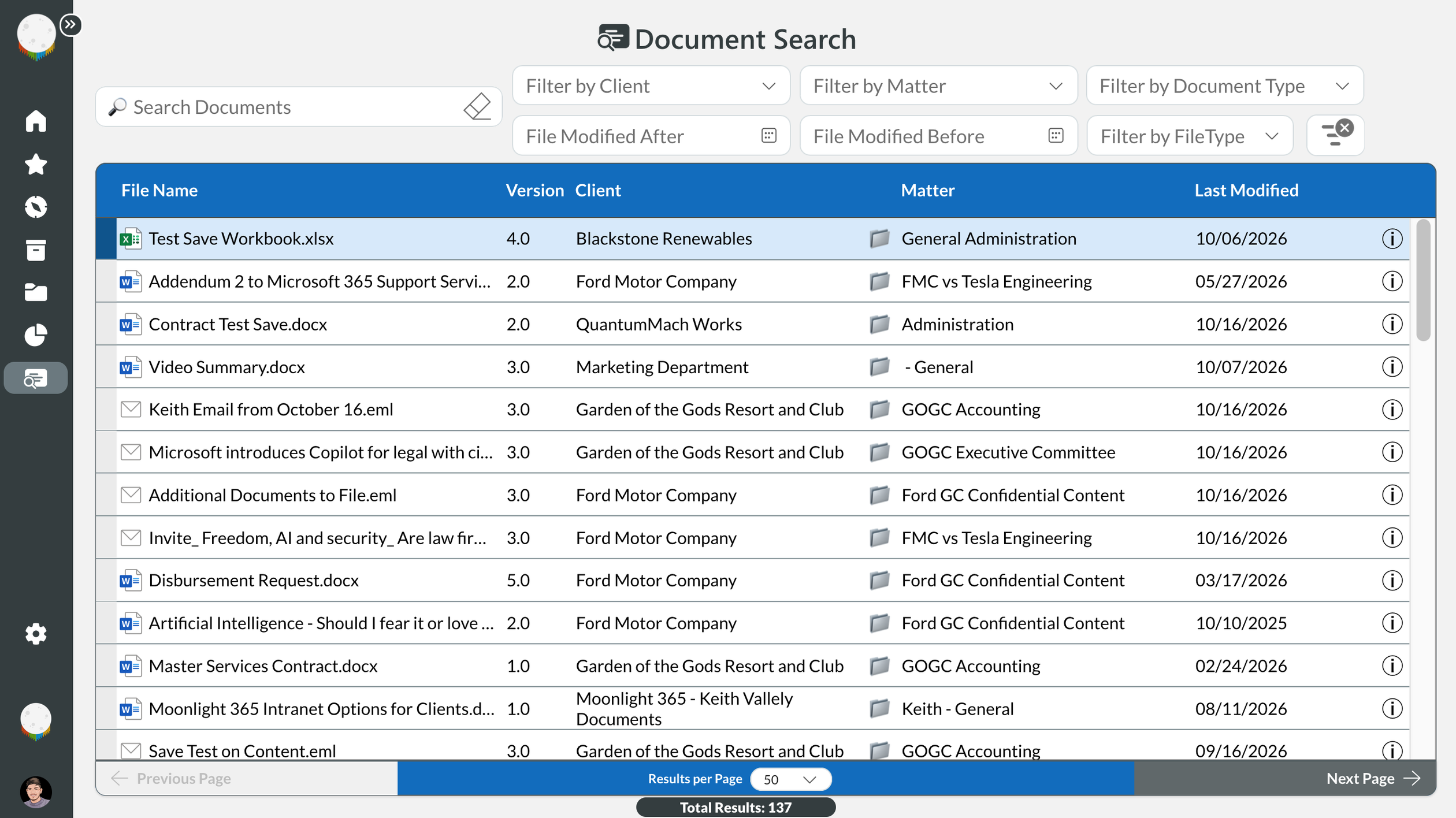Open folder icon for FMC vs Tesla Engineering, Addendum row
This screenshot has width=1456, height=818.
pos(879,281)
